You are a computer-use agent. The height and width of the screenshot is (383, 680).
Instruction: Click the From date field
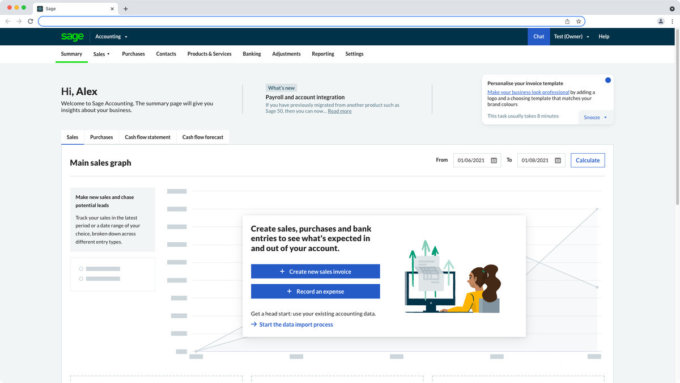coord(477,160)
